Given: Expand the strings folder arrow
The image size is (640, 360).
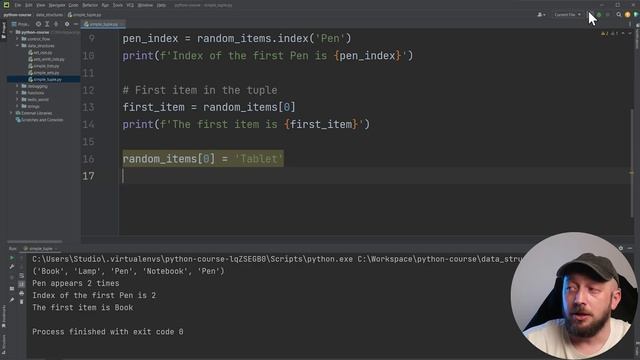Looking at the screenshot, I should tap(17, 106).
